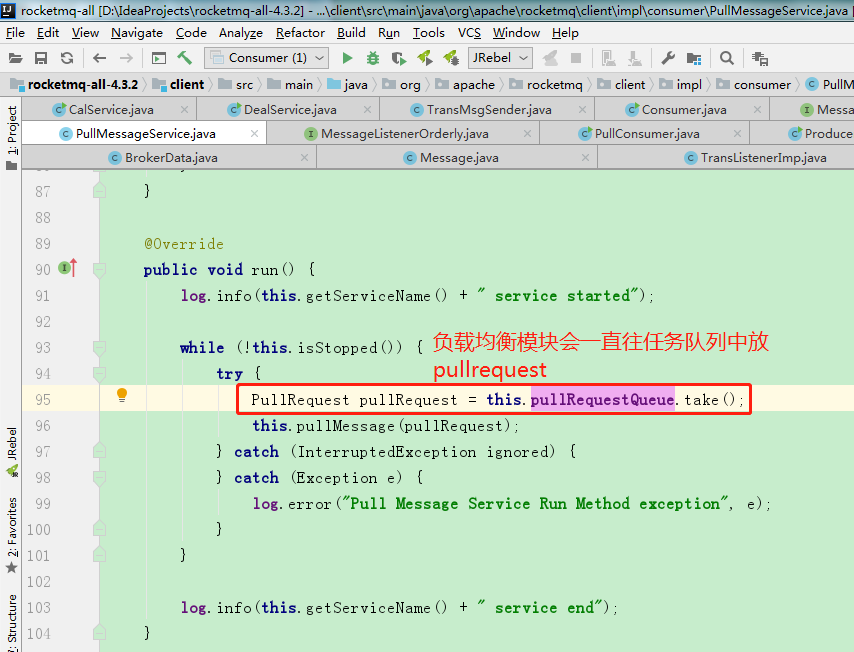Navigate back with left arrow icon
Viewport: 854px width, 652px height.
99,58
